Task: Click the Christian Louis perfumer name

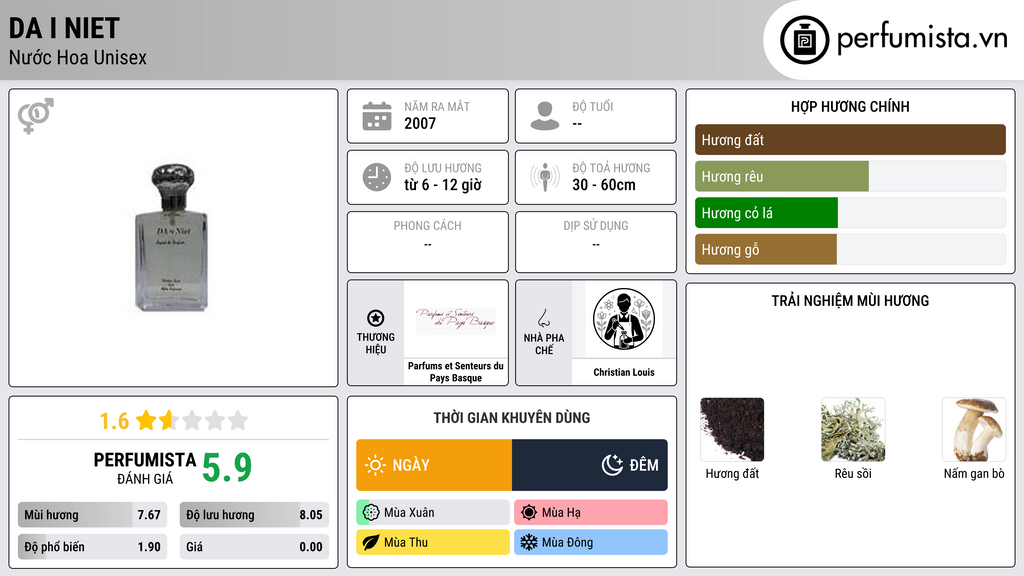Action: point(624,372)
